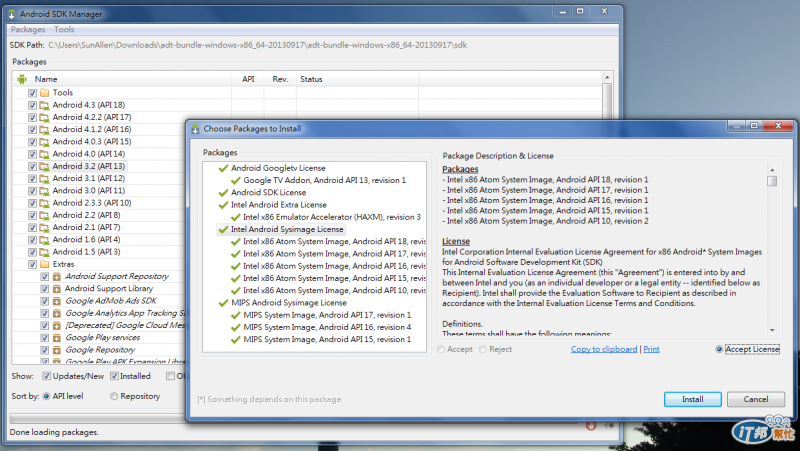The image size is (800, 451).
Task: Click the green check beside Google TV Addon
Action: [235, 181]
